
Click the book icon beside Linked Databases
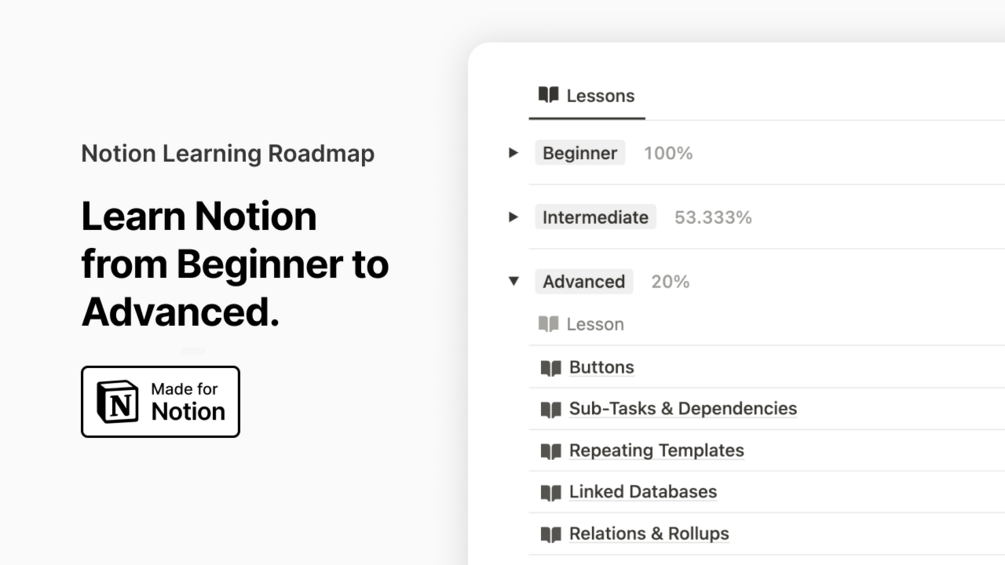tap(550, 492)
